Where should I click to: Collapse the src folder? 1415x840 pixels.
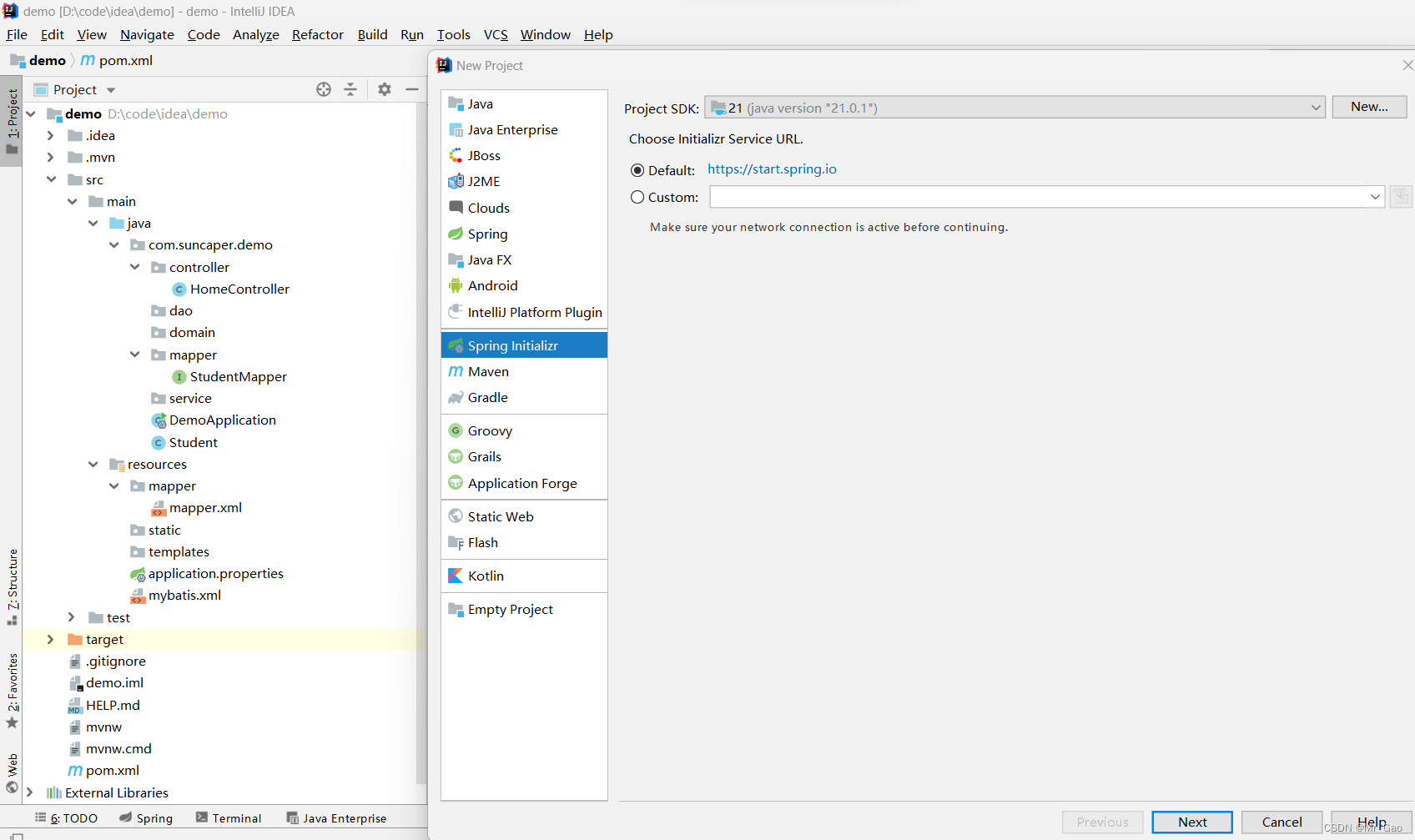pos(51,179)
